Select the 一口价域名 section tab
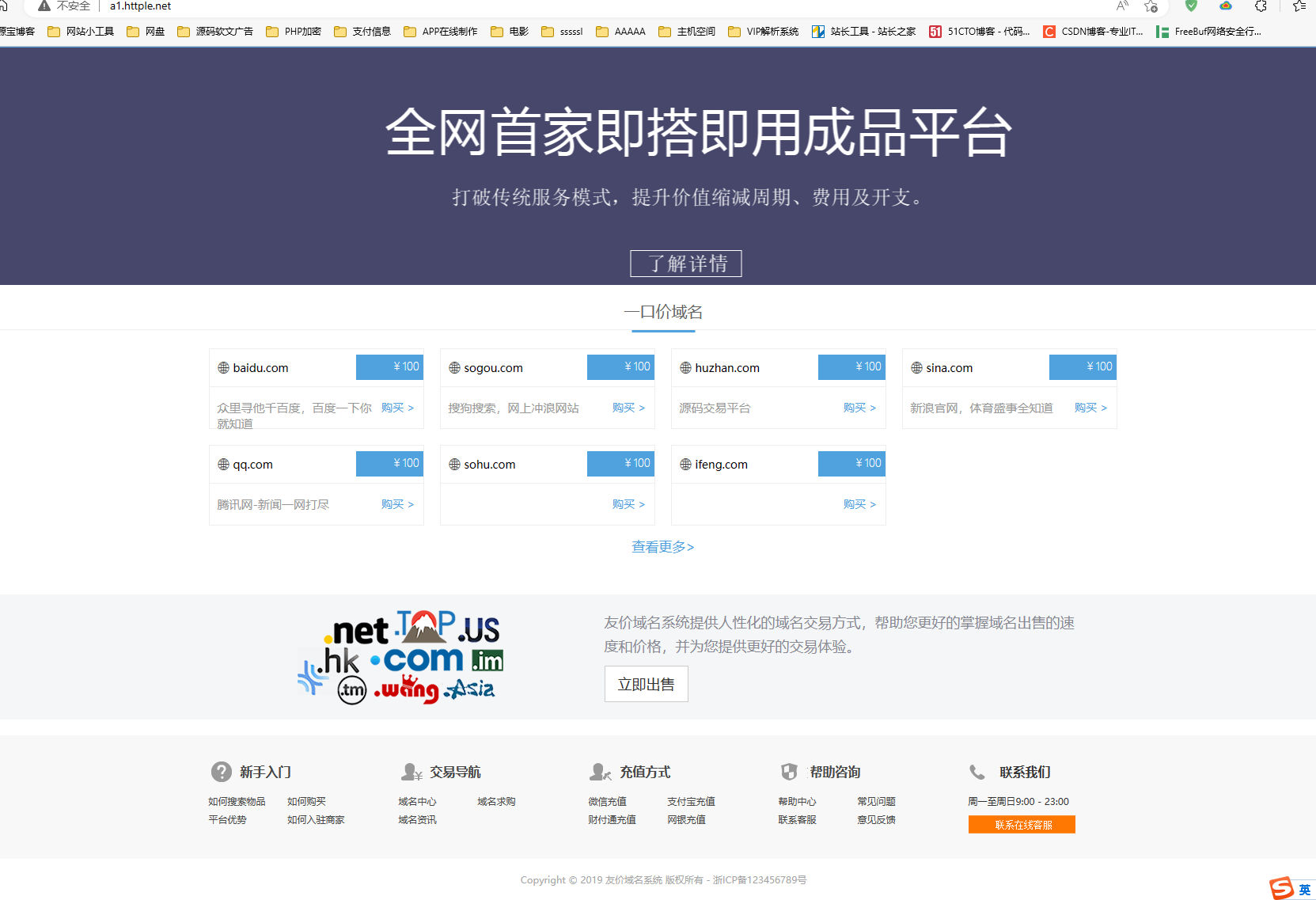 (663, 312)
